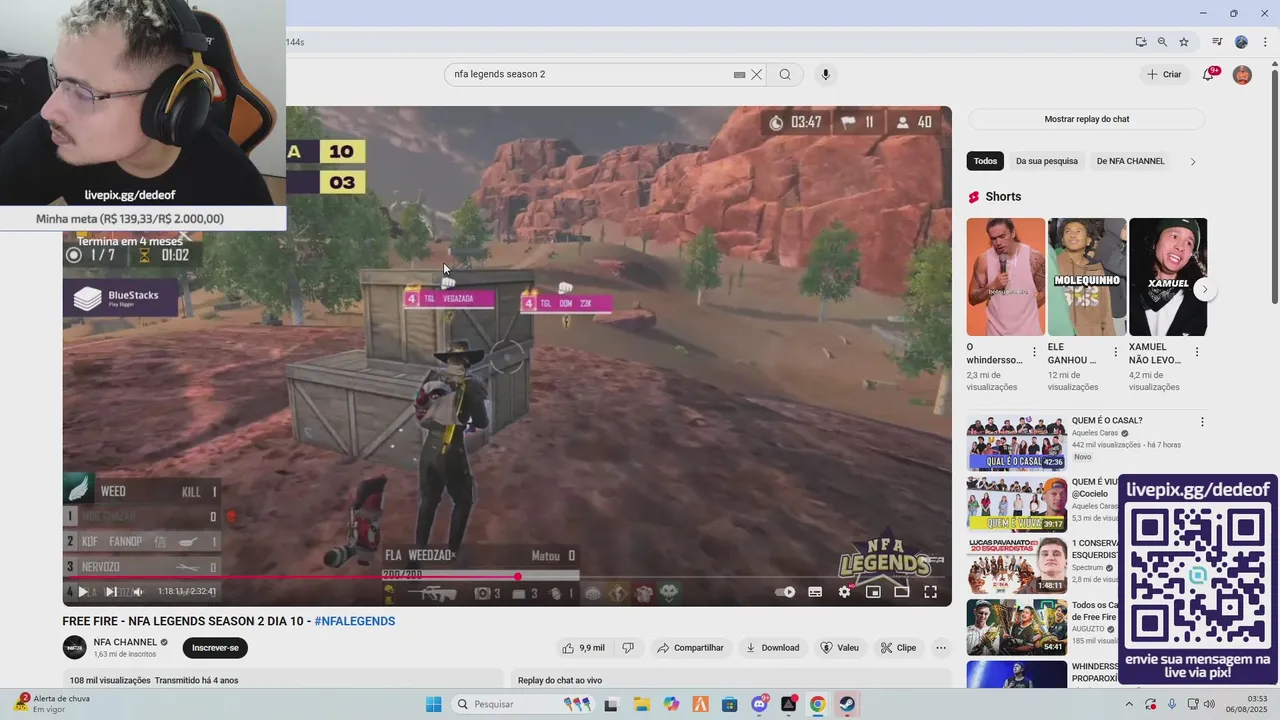Click the weather Alerta de chuva widget
The image size is (1280, 720).
50,704
